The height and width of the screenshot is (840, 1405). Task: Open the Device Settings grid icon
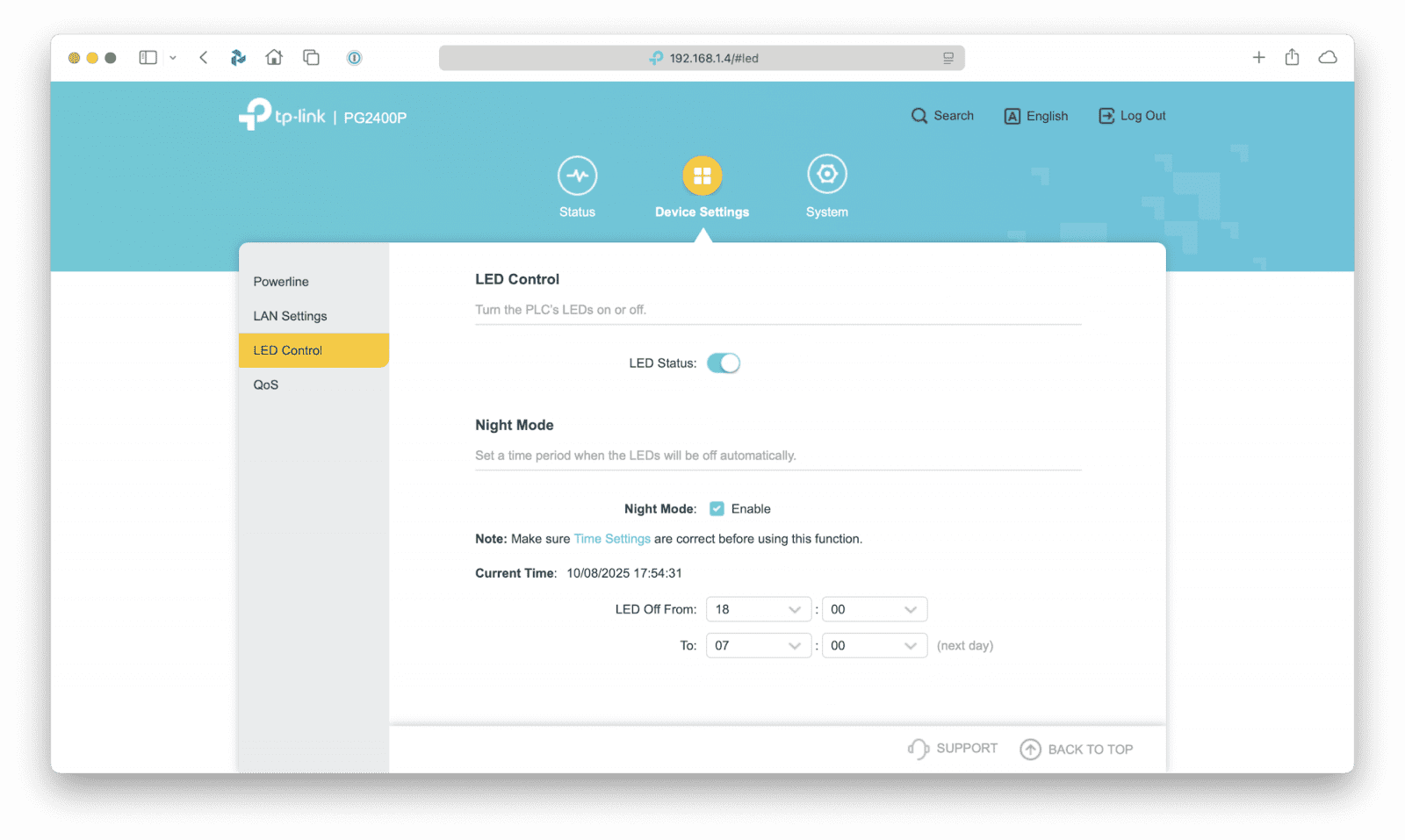pyautogui.click(x=702, y=176)
